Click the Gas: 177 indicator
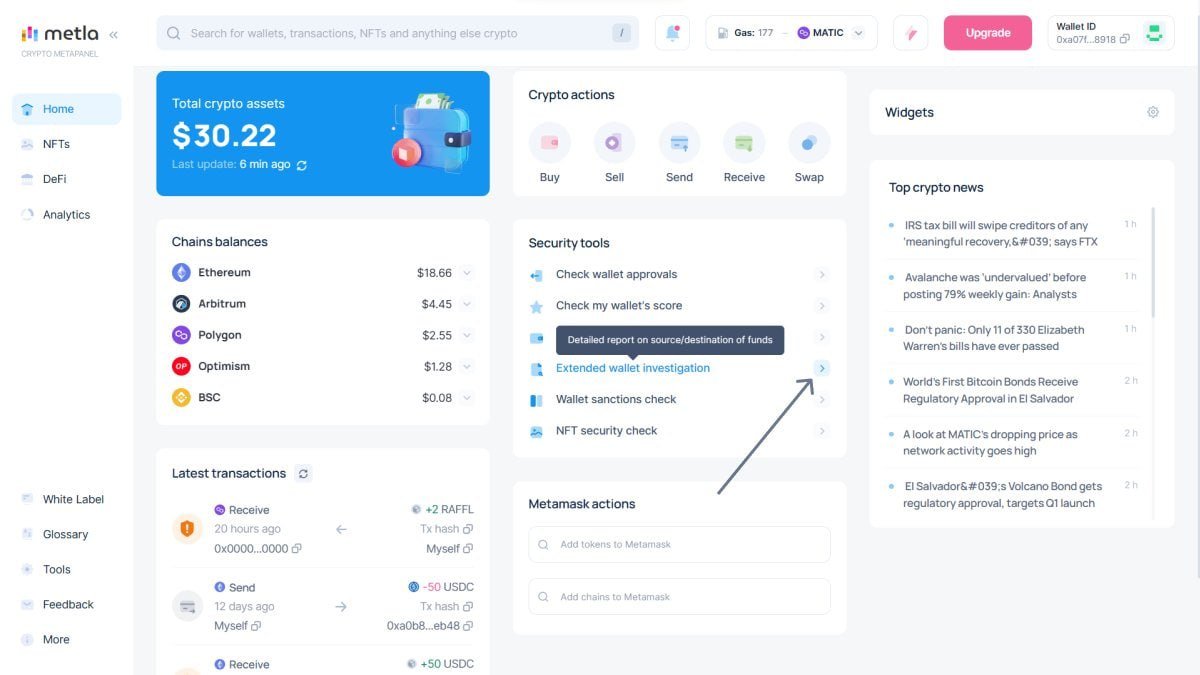The width and height of the screenshot is (1200, 675). (x=746, y=33)
